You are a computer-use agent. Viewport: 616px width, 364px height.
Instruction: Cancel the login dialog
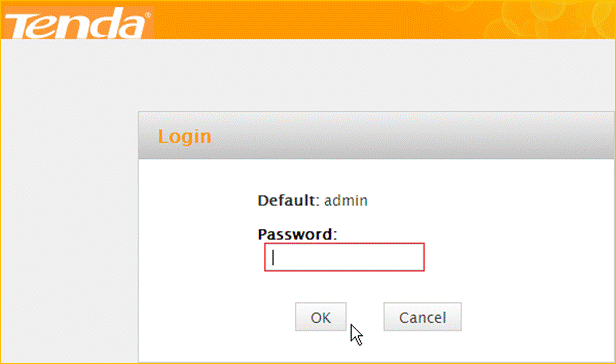click(422, 317)
